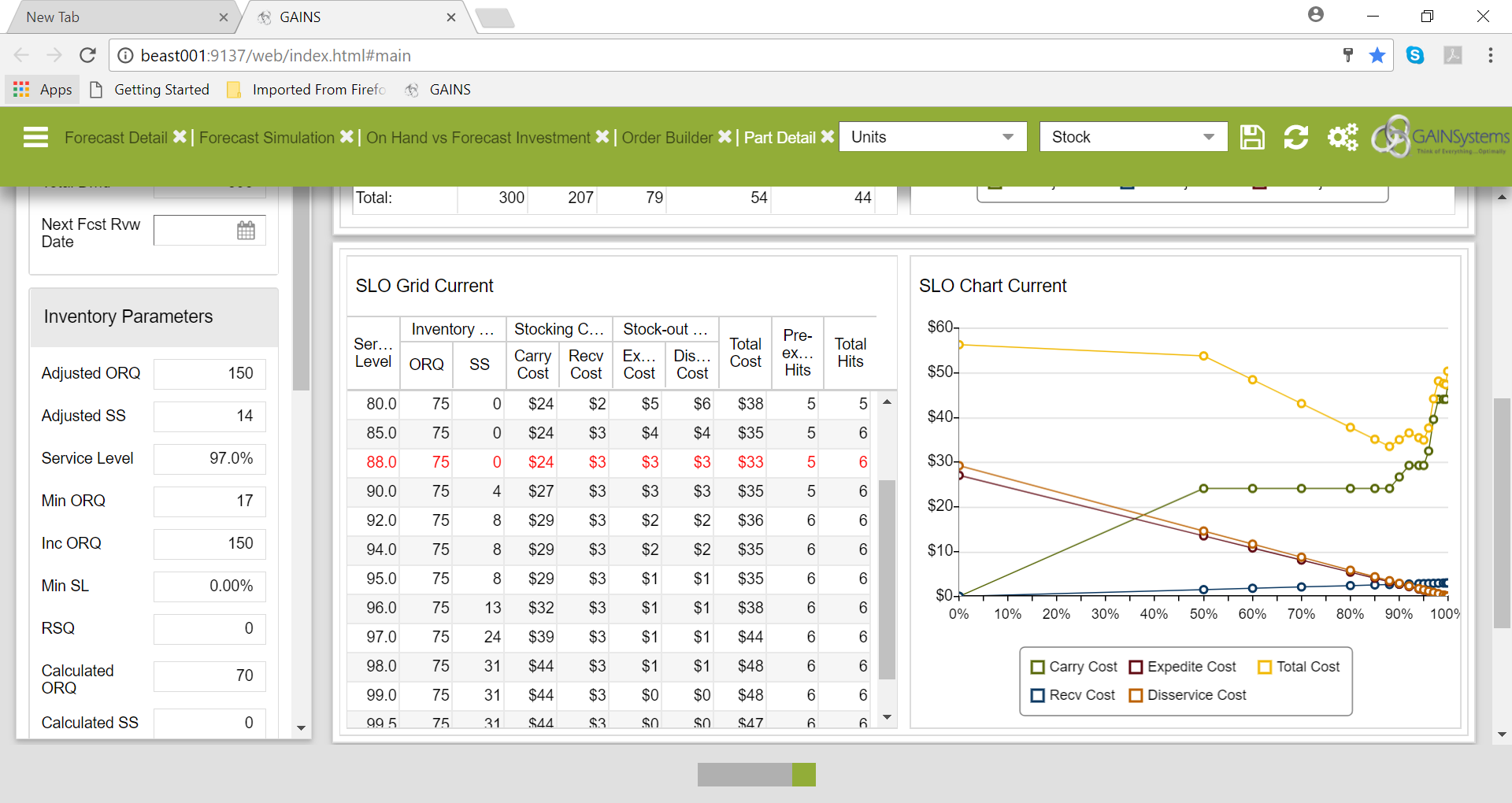
Task: Open the settings gears icon
Action: (x=1342, y=136)
